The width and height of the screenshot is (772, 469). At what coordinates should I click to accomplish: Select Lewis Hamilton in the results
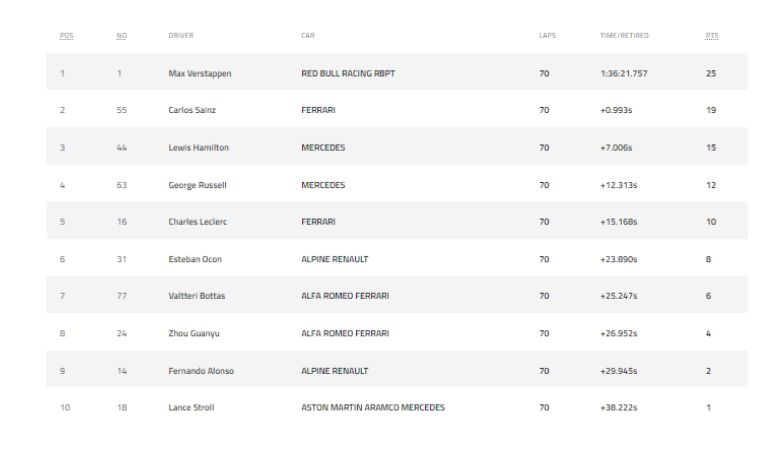pos(198,147)
